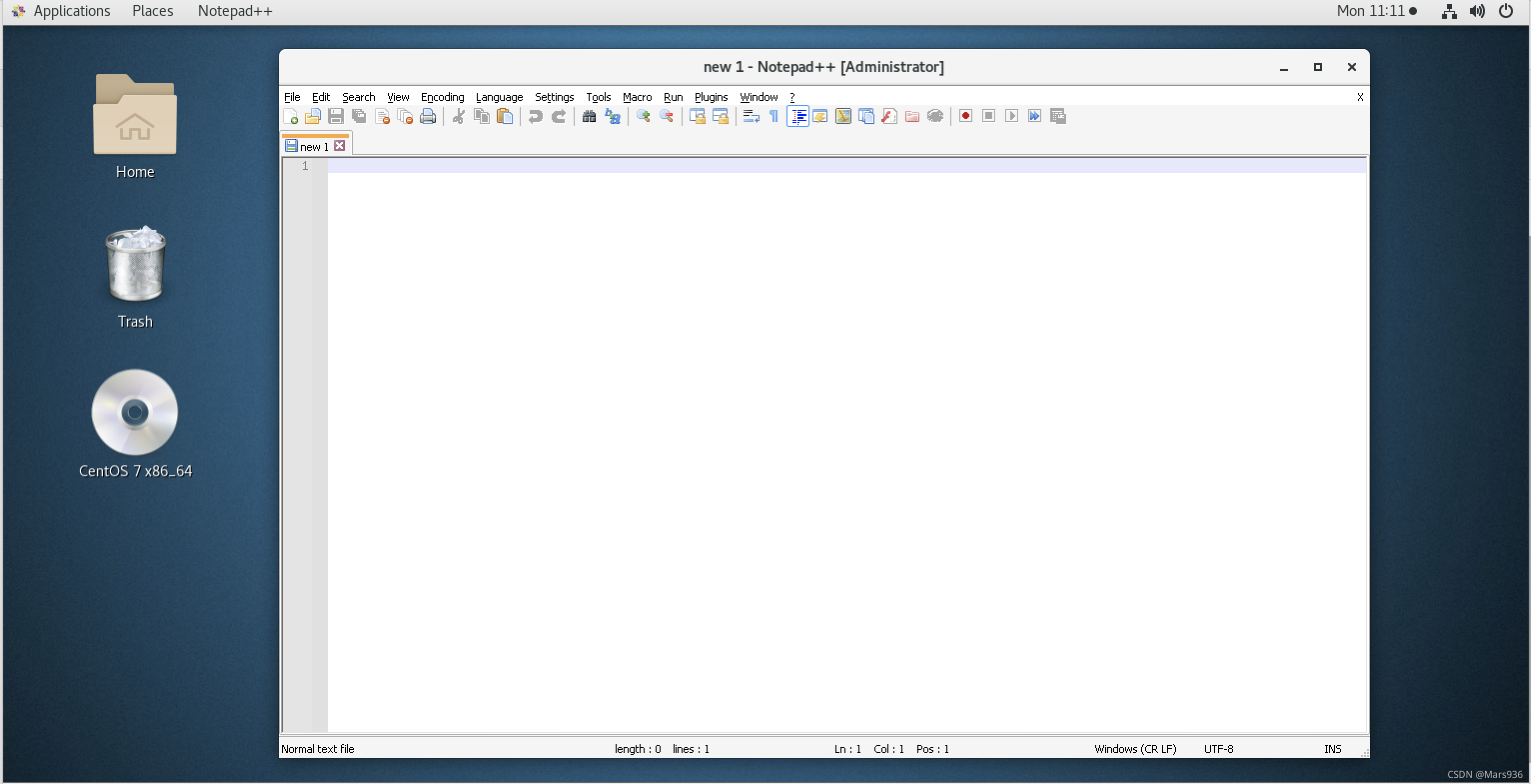The image size is (1531, 784).
Task: Click Normal text file status label
Action: click(317, 749)
